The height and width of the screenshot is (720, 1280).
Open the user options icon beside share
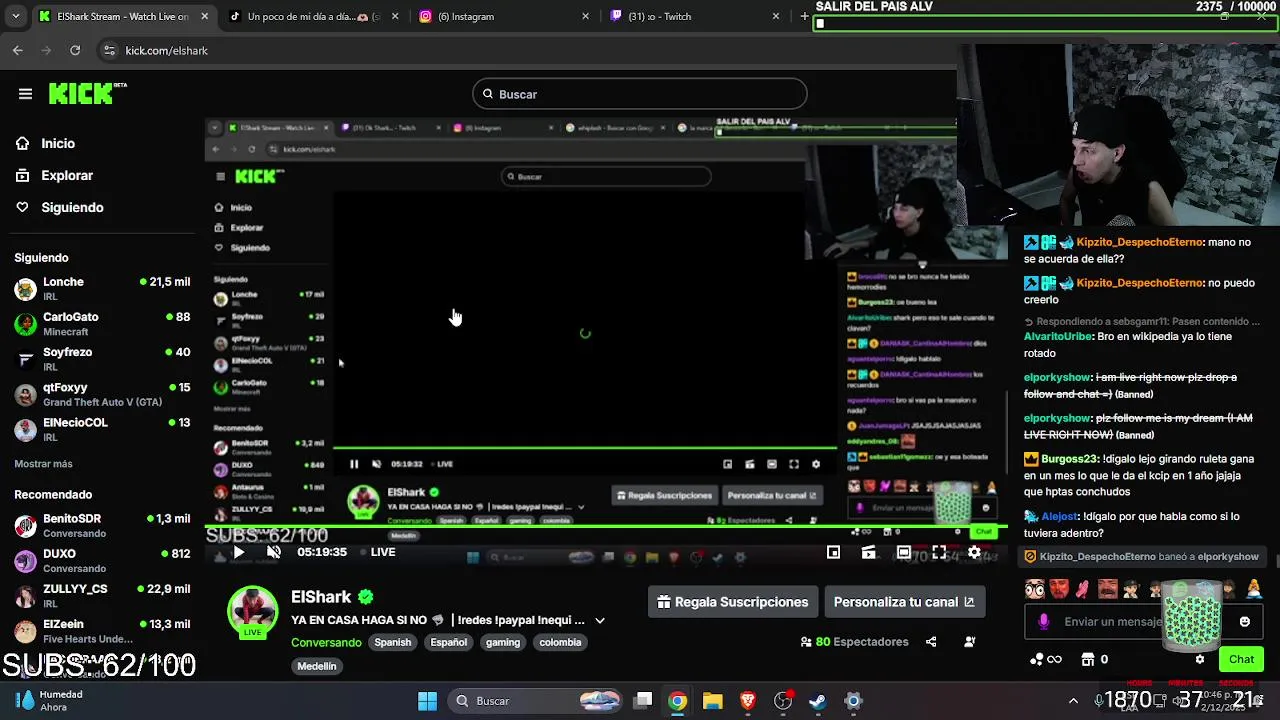969,642
